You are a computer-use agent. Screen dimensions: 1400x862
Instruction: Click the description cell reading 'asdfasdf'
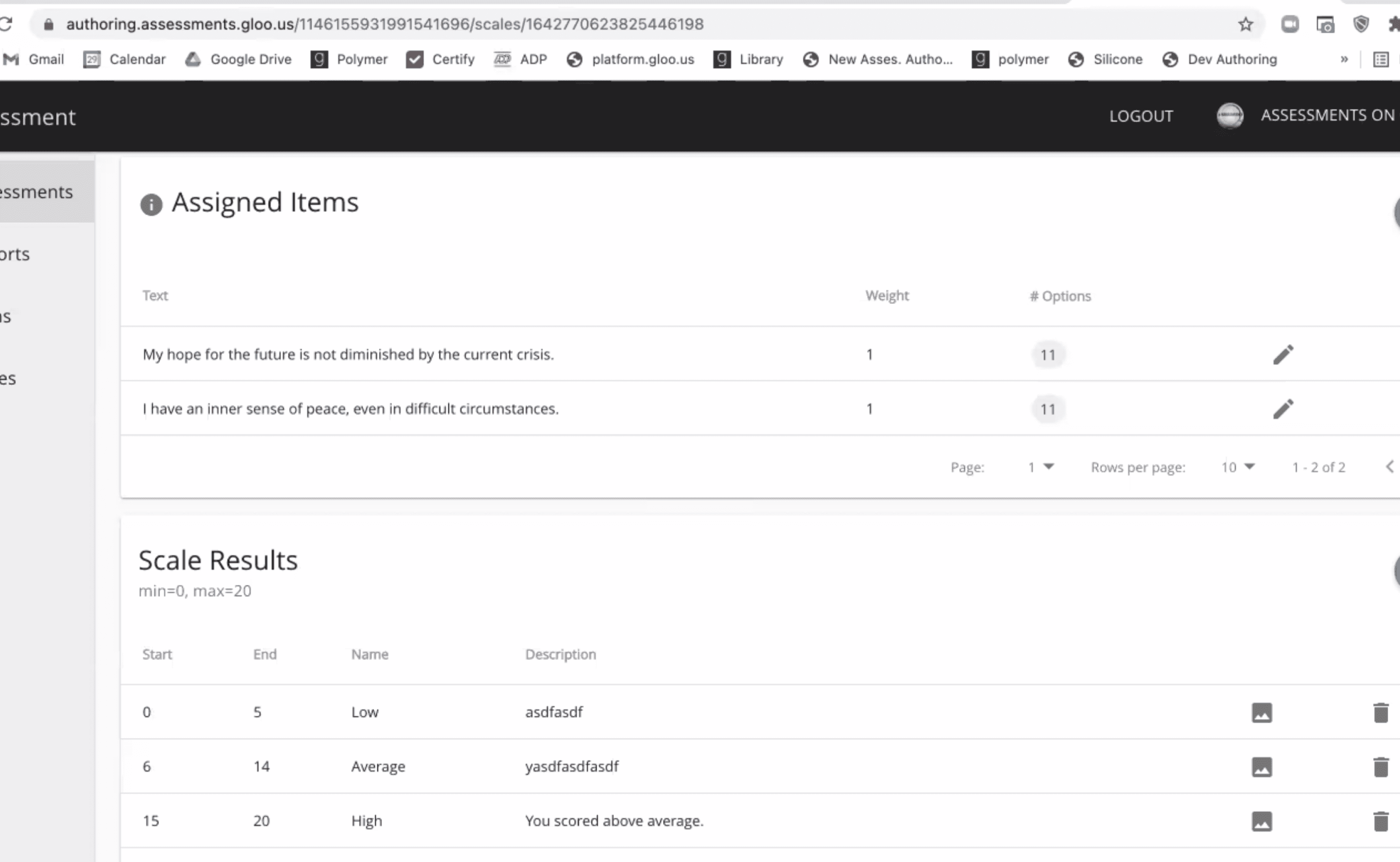(x=554, y=712)
